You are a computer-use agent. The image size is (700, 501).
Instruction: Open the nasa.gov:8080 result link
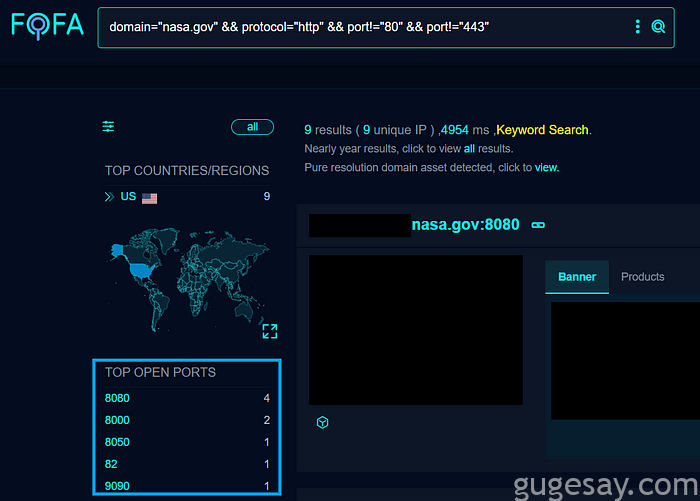[x=466, y=225]
